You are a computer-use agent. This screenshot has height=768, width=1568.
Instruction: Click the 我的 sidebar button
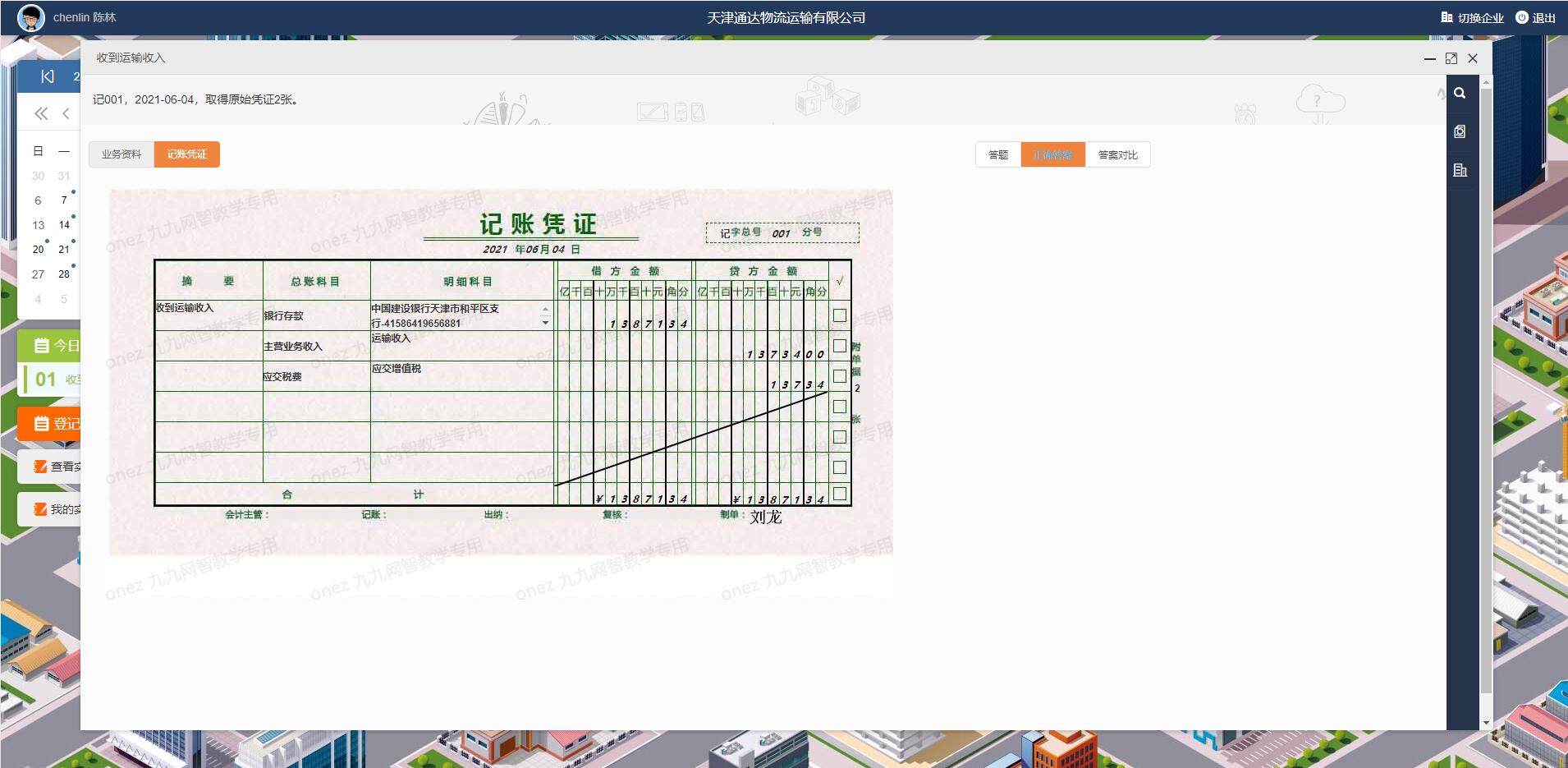[x=49, y=509]
